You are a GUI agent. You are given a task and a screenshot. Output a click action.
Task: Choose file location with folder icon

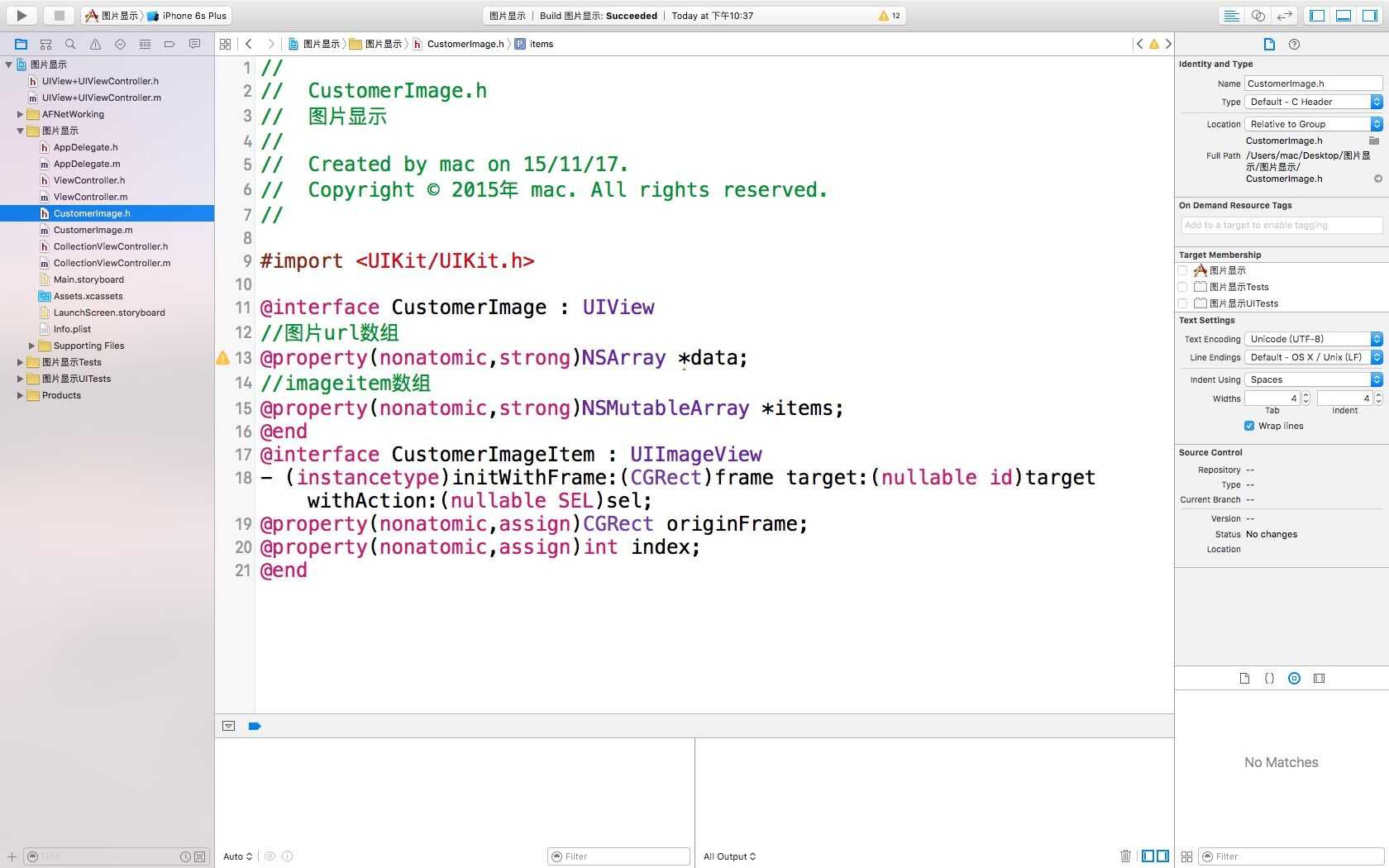click(1374, 141)
